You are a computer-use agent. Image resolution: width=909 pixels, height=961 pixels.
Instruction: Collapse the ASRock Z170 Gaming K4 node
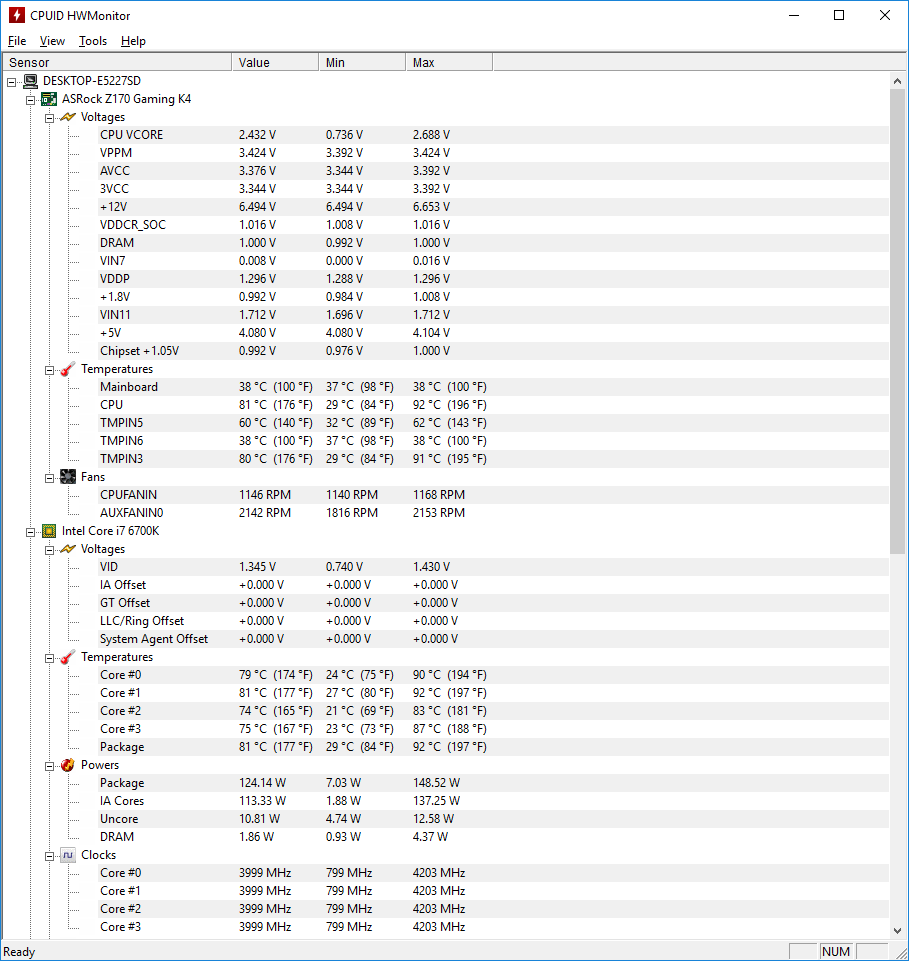coord(30,100)
